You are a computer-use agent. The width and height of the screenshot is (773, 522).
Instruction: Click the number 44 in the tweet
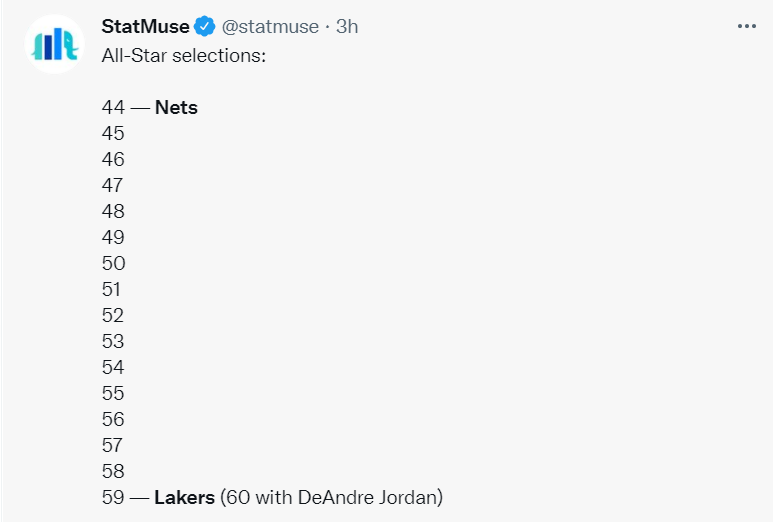[x=113, y=107]
